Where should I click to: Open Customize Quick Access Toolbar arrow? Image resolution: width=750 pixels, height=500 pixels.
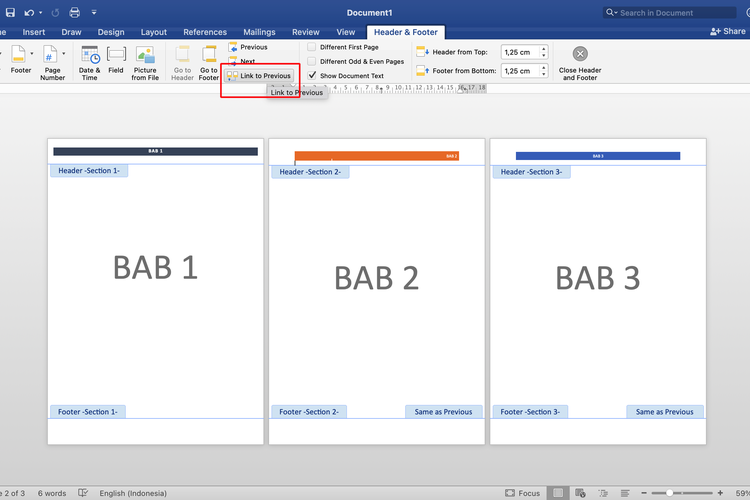(94, 13)
